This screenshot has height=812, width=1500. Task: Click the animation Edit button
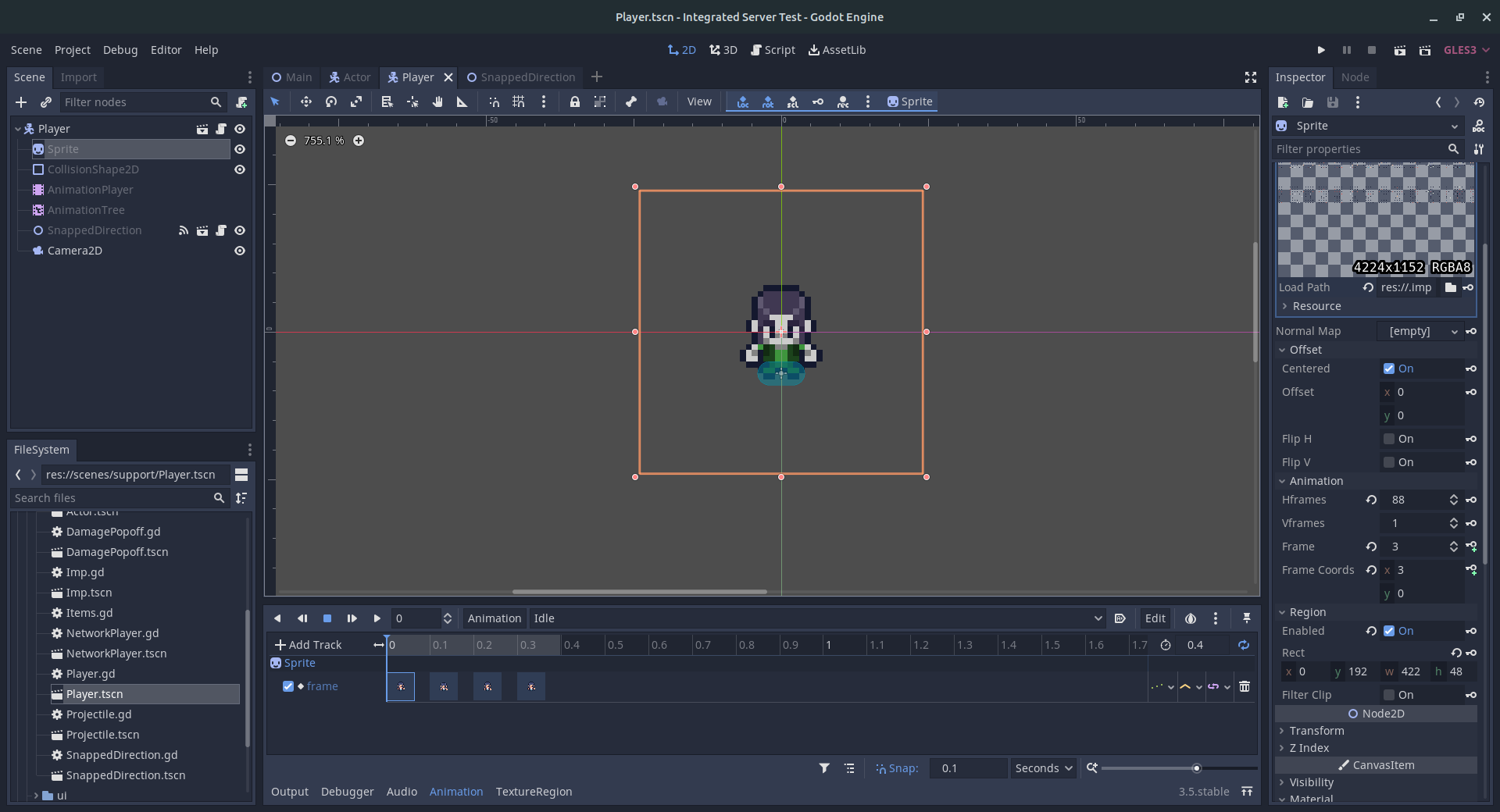click(1155, 618)
